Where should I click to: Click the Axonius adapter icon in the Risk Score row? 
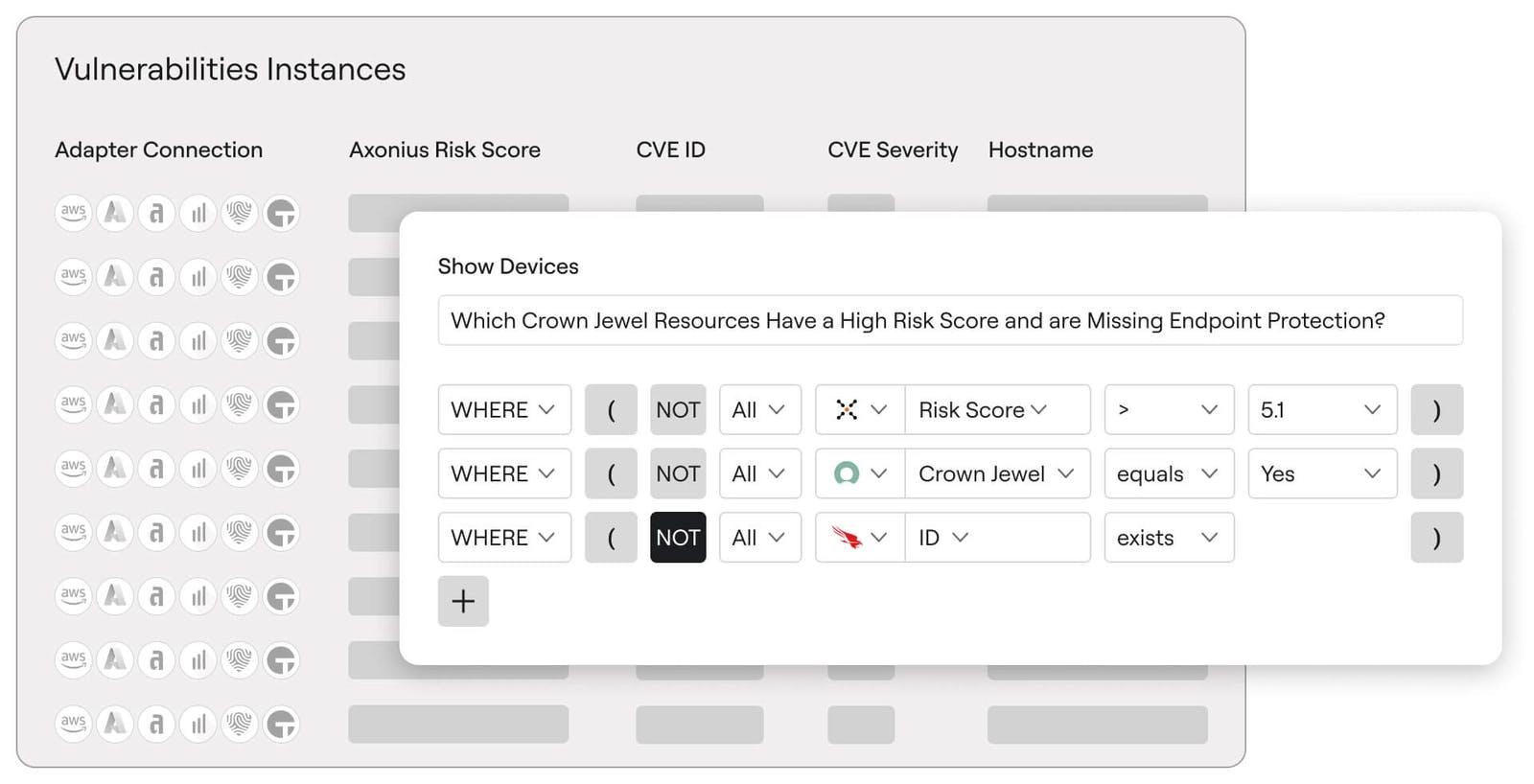coord(847,410)
